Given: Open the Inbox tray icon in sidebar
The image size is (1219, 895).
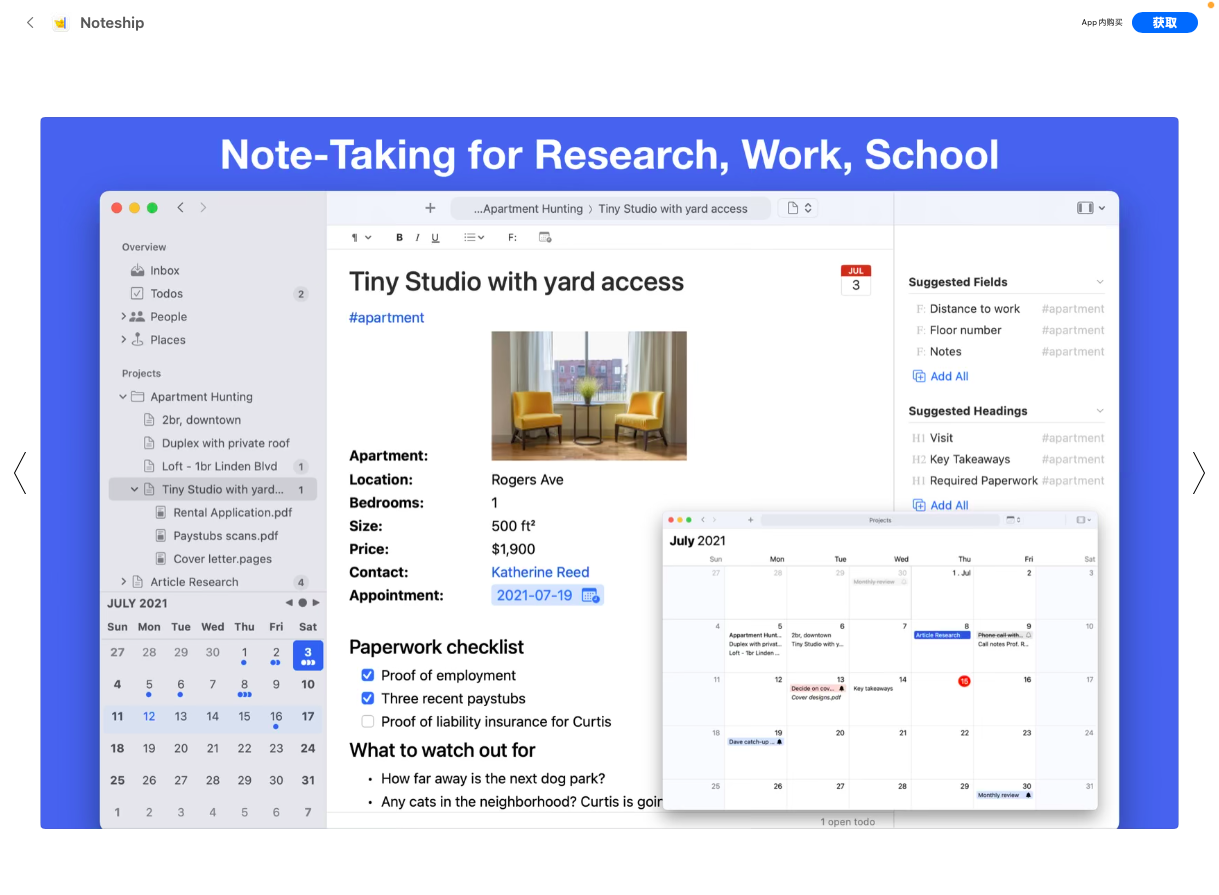Looking at the screenshot, I should tap(138, 270).
